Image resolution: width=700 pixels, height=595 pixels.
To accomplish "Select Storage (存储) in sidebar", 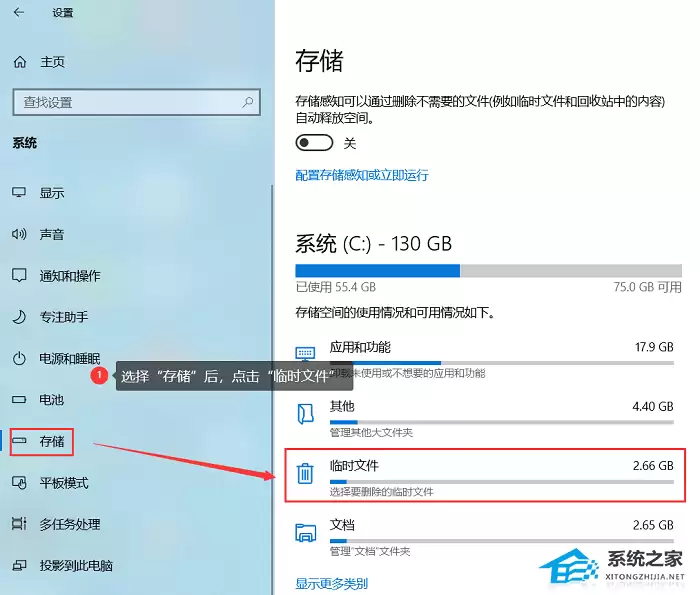I will 42,441.
